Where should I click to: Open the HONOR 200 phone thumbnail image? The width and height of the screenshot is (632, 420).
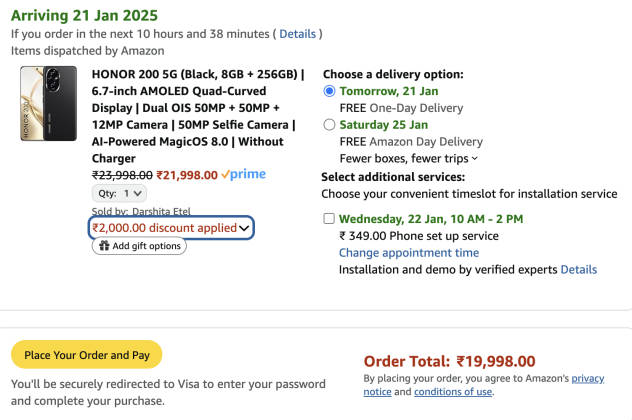click(x=47, y=104)
